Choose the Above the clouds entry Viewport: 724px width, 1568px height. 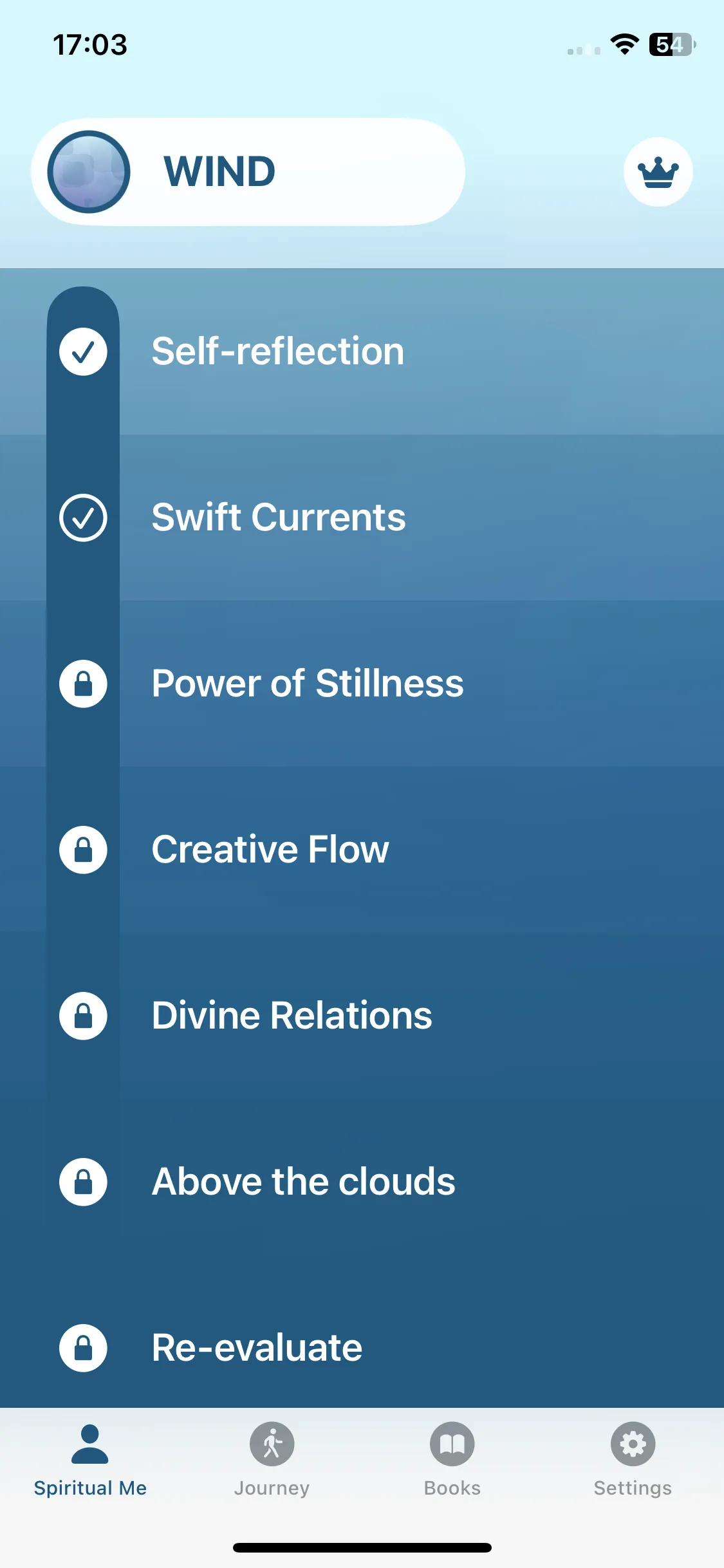tap(362, 1182)
